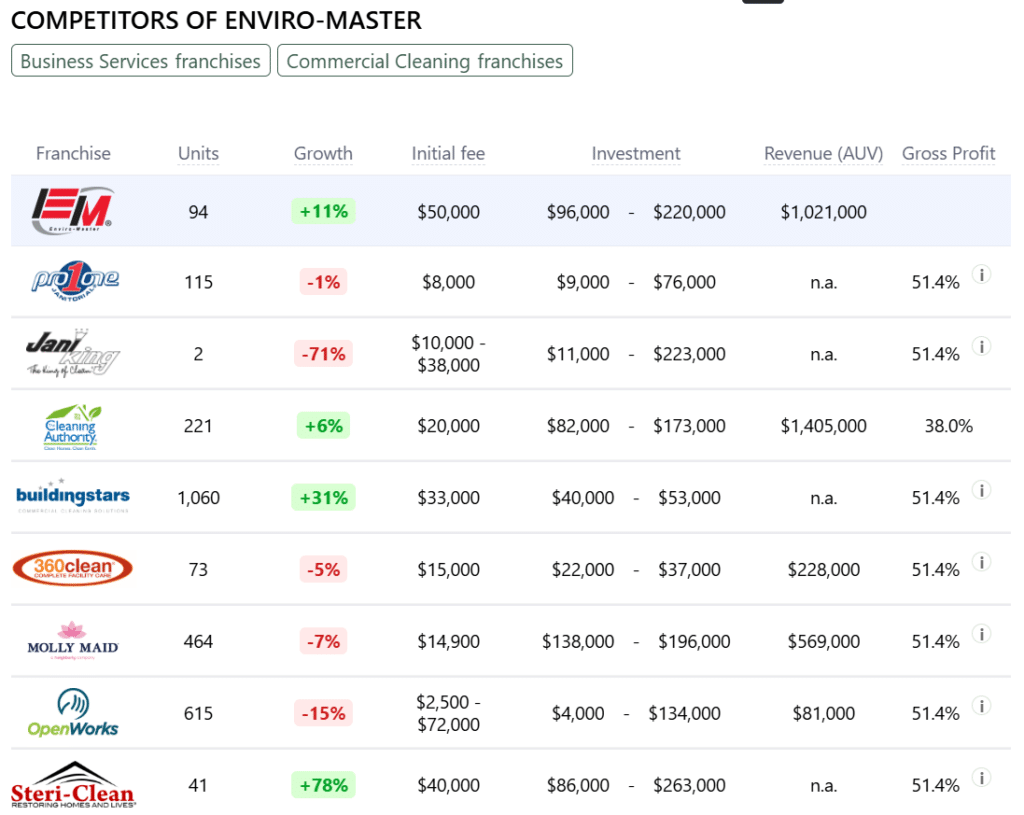Image resolution: width=1024 pixels, height=815 pixels.
Task: Click the Initial fee column header
Action: (448, 153)
